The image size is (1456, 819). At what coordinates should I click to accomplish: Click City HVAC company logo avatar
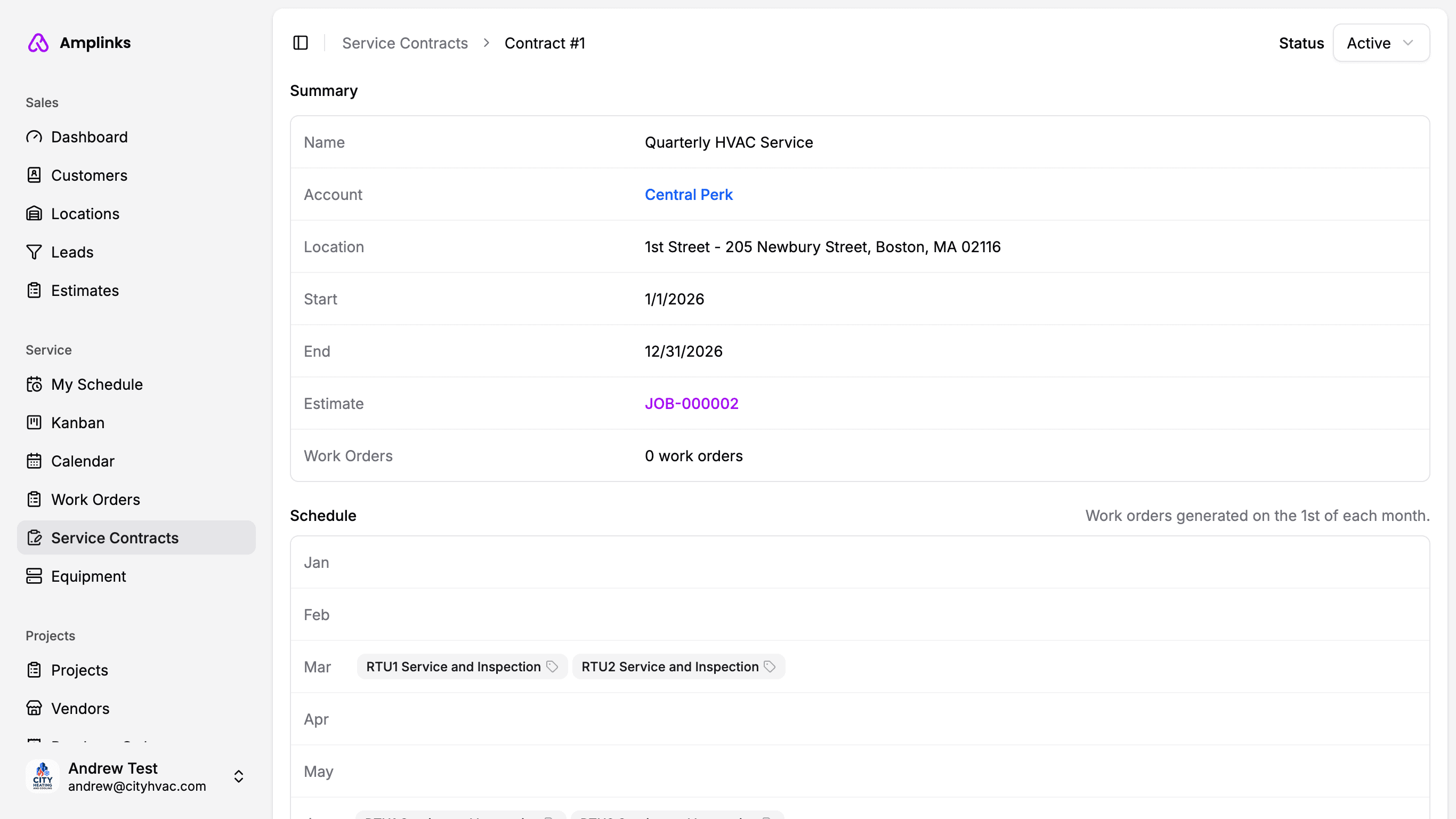[43, 776]
